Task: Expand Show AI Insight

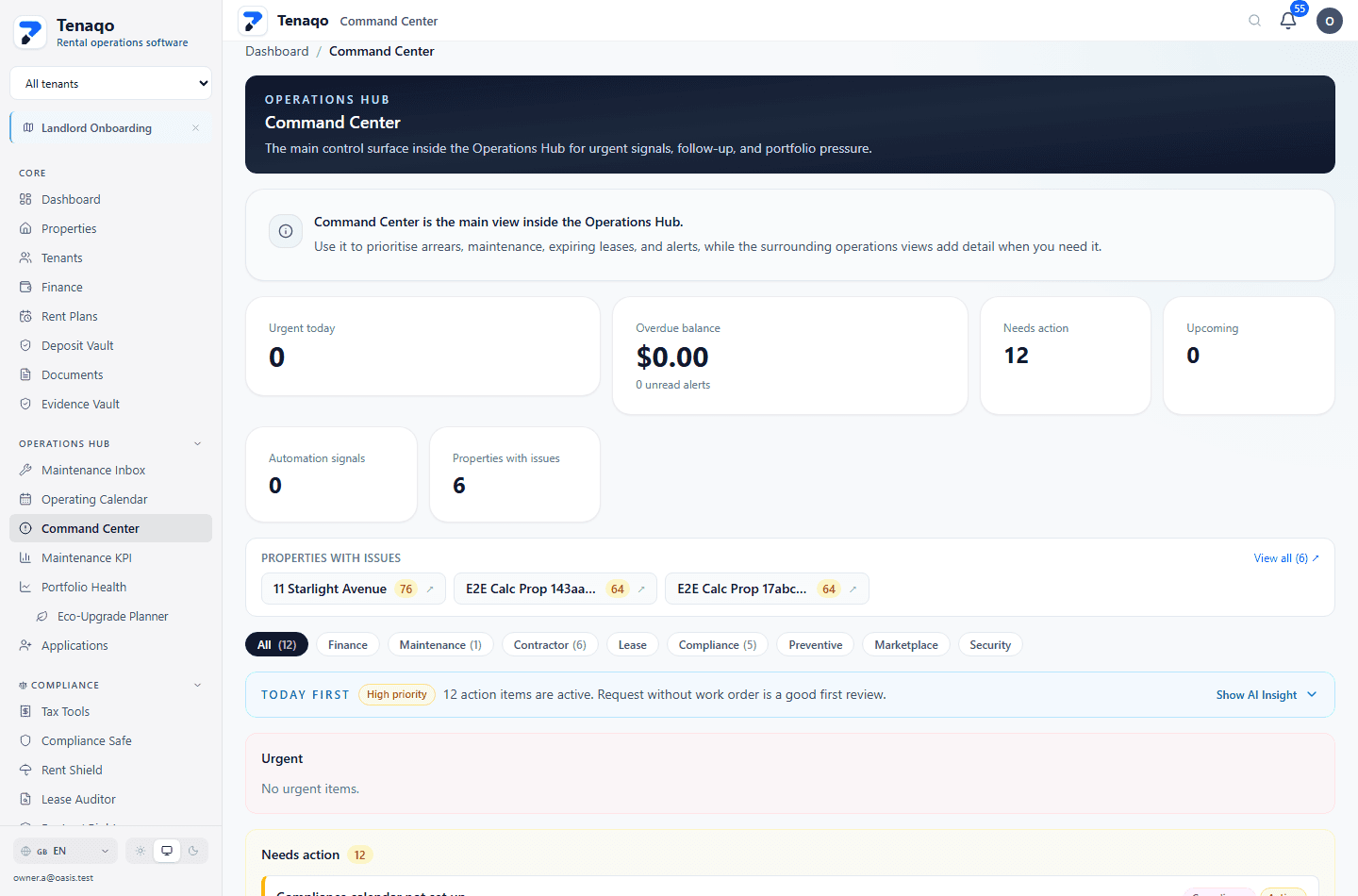Action: coord(1267,695)
